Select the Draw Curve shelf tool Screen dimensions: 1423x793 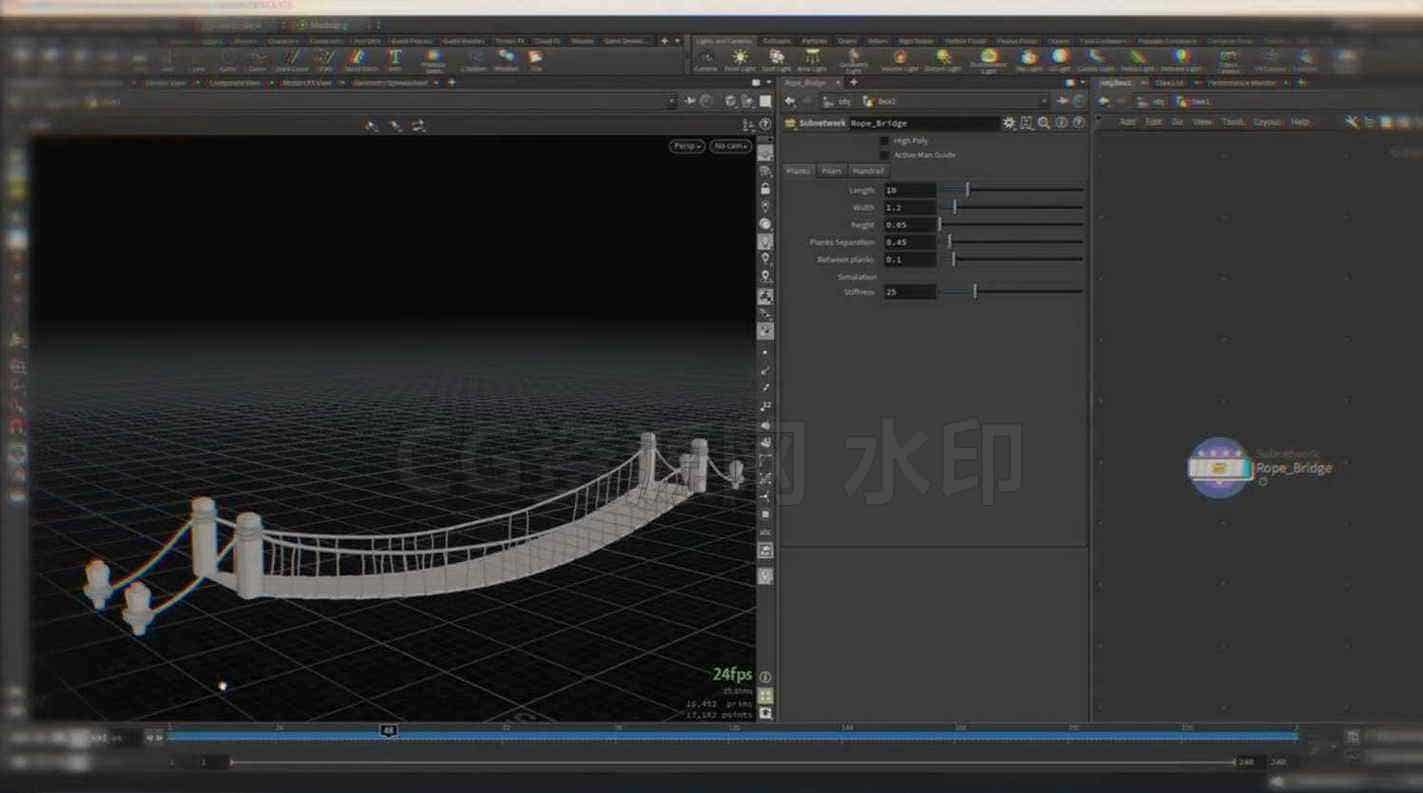click(x=292, y=60)
